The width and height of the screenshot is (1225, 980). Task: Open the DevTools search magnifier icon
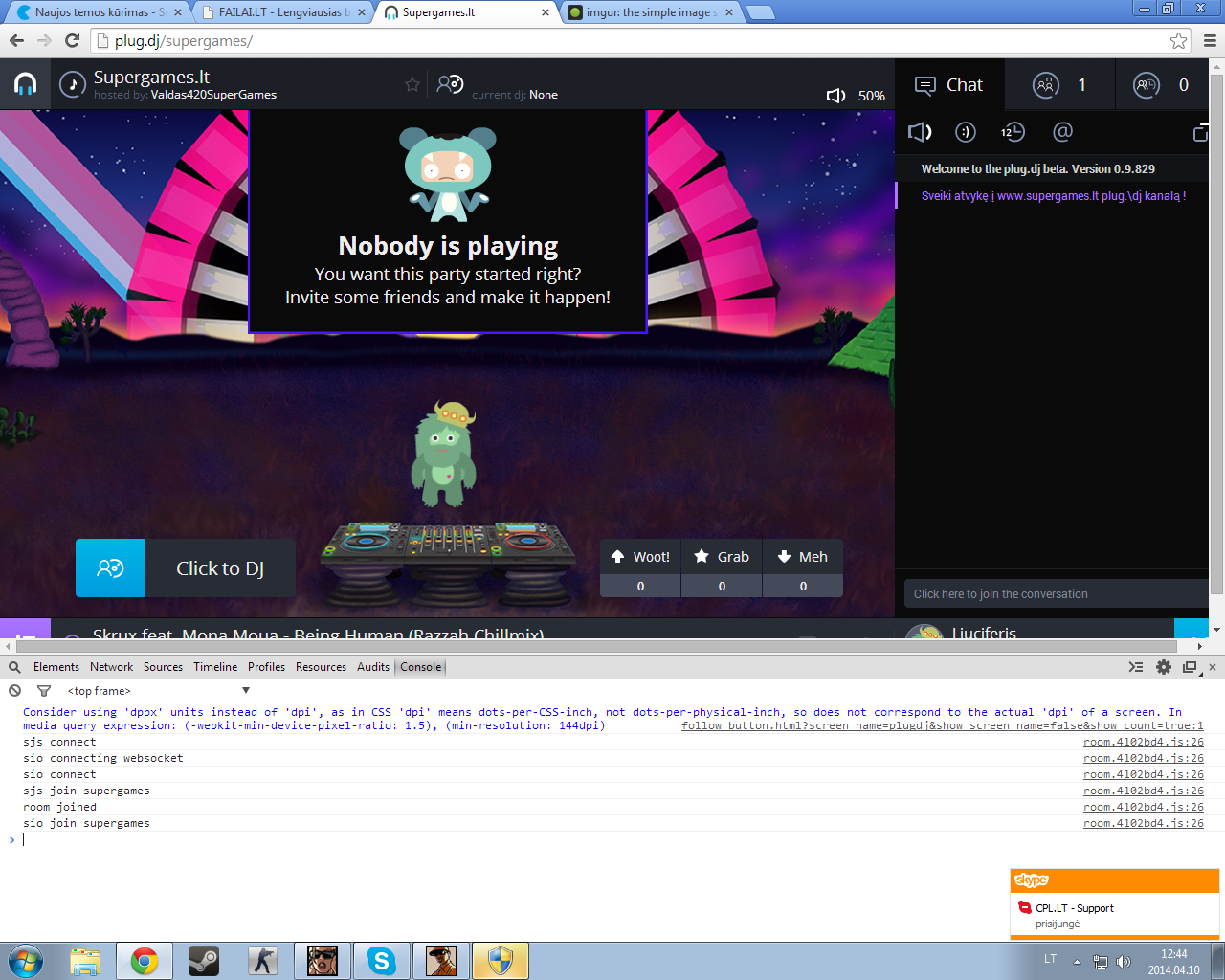14,667
